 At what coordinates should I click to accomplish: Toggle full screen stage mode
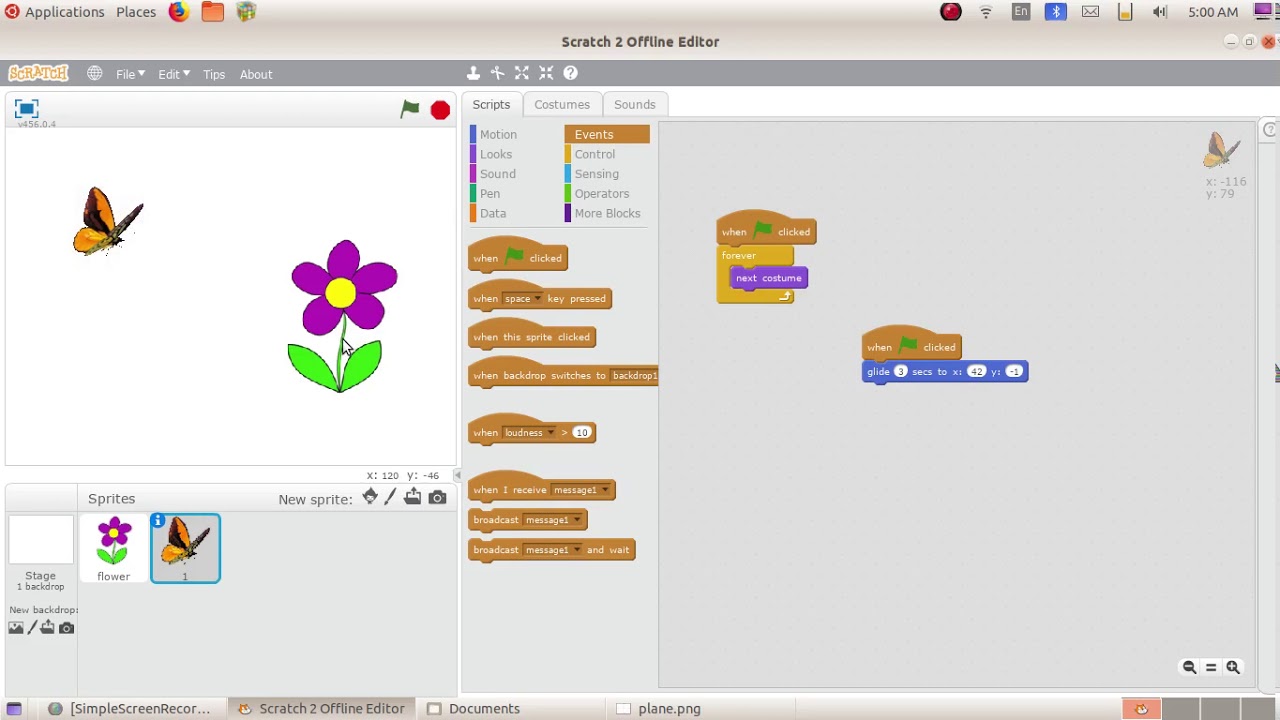(x=27, y=108)
